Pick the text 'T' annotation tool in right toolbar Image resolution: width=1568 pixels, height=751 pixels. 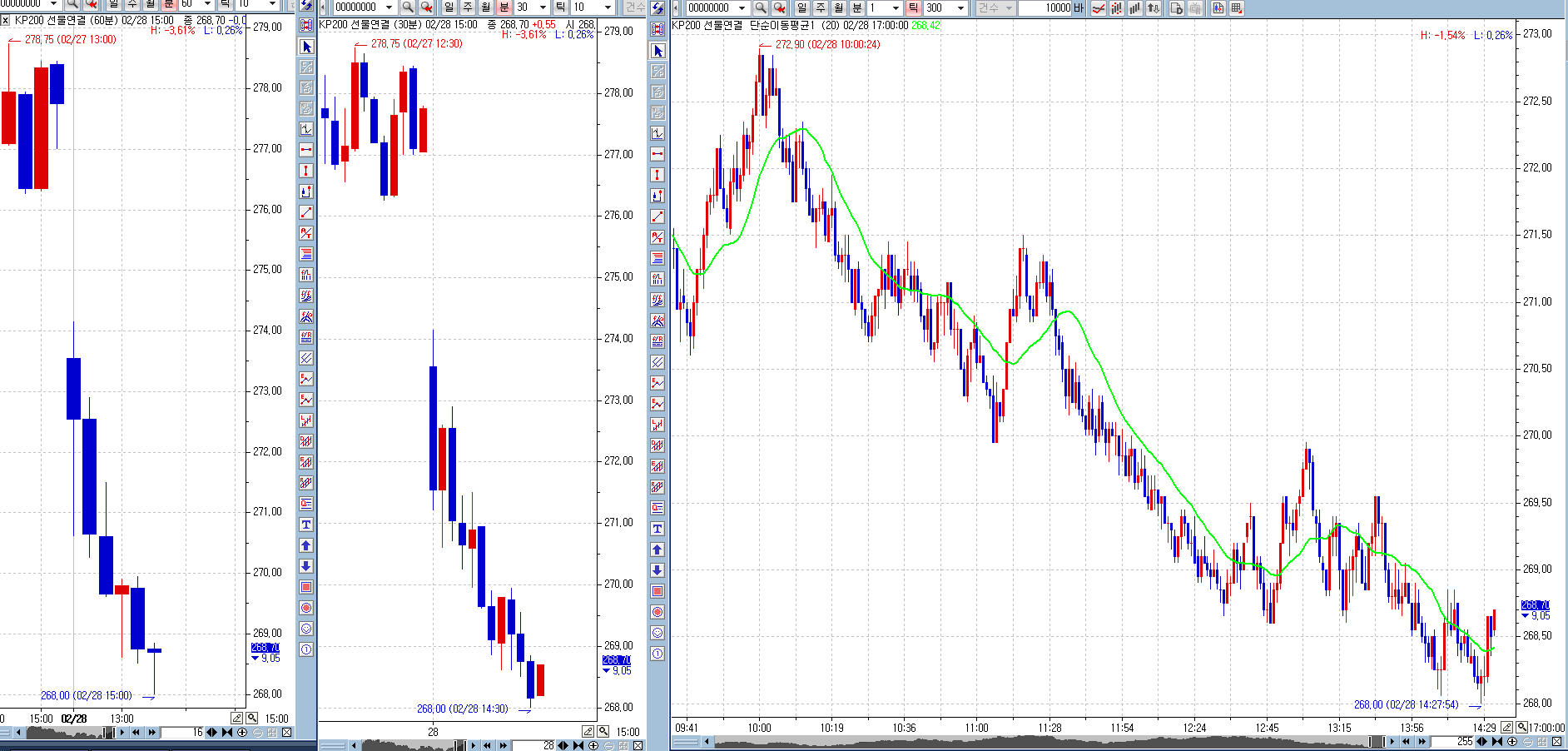[x=657, y=529]
